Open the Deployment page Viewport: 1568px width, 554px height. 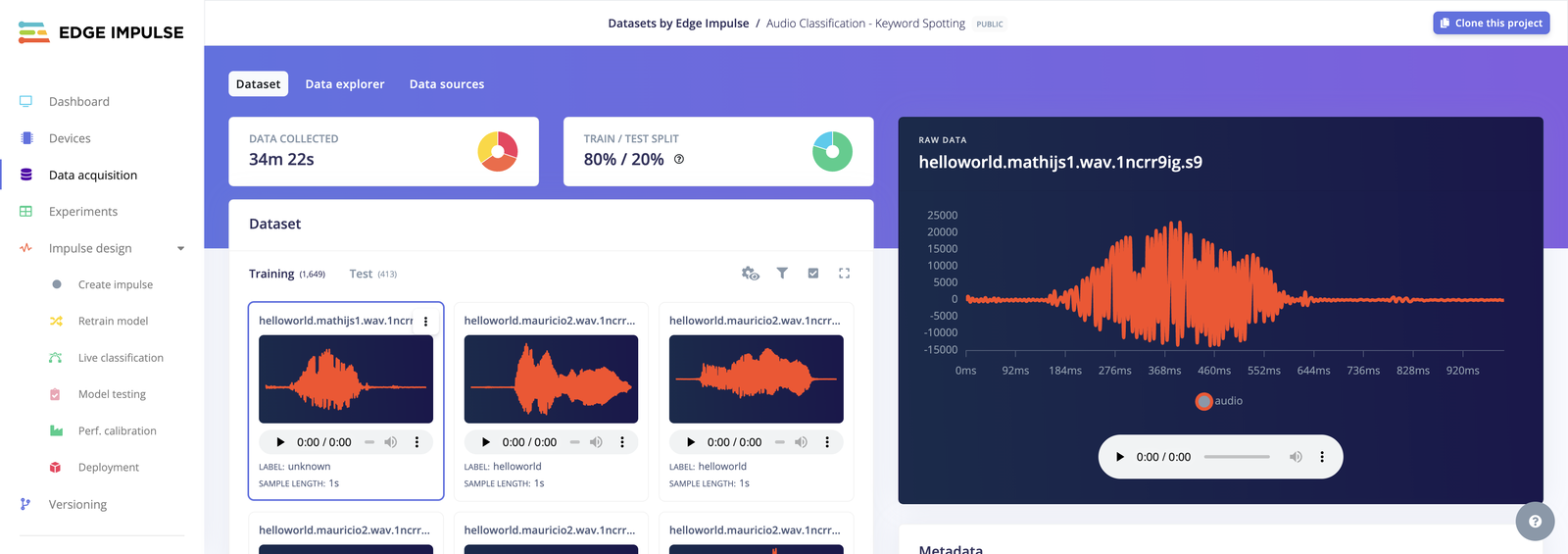[x=109, y=468]
